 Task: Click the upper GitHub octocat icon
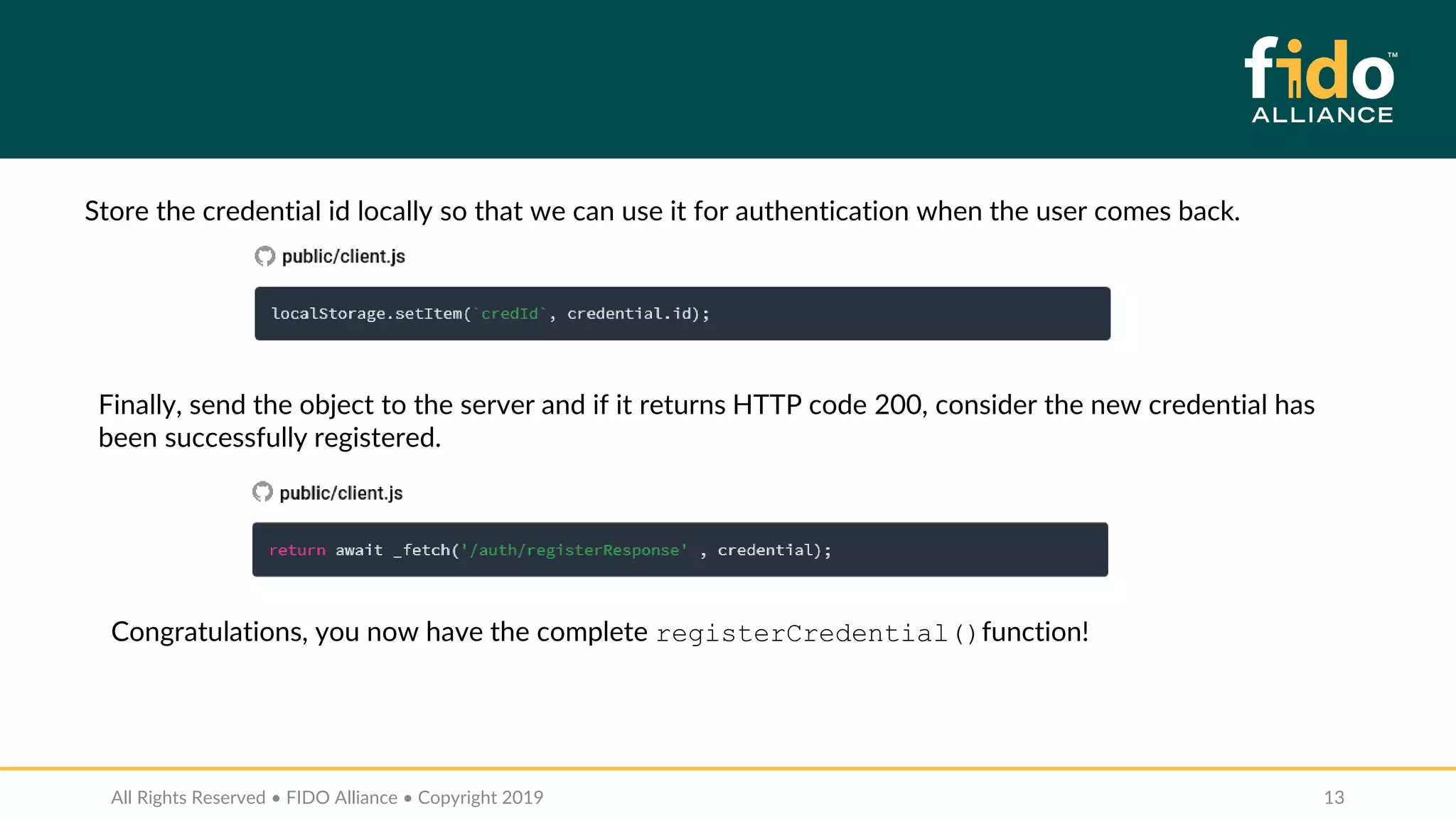click(x=265, y=257)
